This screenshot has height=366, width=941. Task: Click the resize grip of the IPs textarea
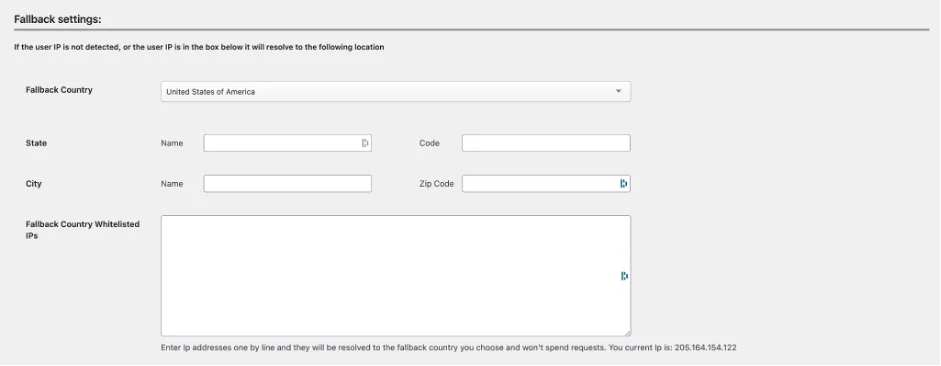click(627, 333)
